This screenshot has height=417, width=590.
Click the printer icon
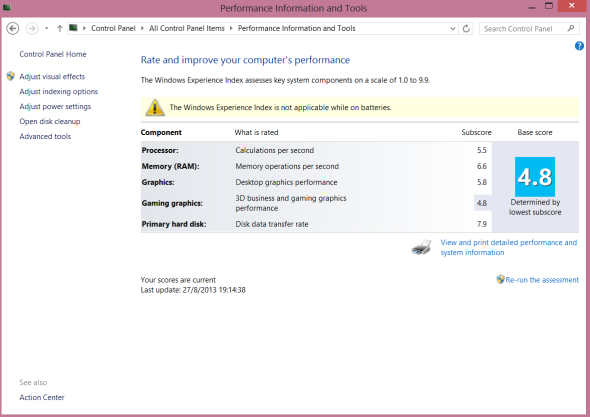(421, 248)
